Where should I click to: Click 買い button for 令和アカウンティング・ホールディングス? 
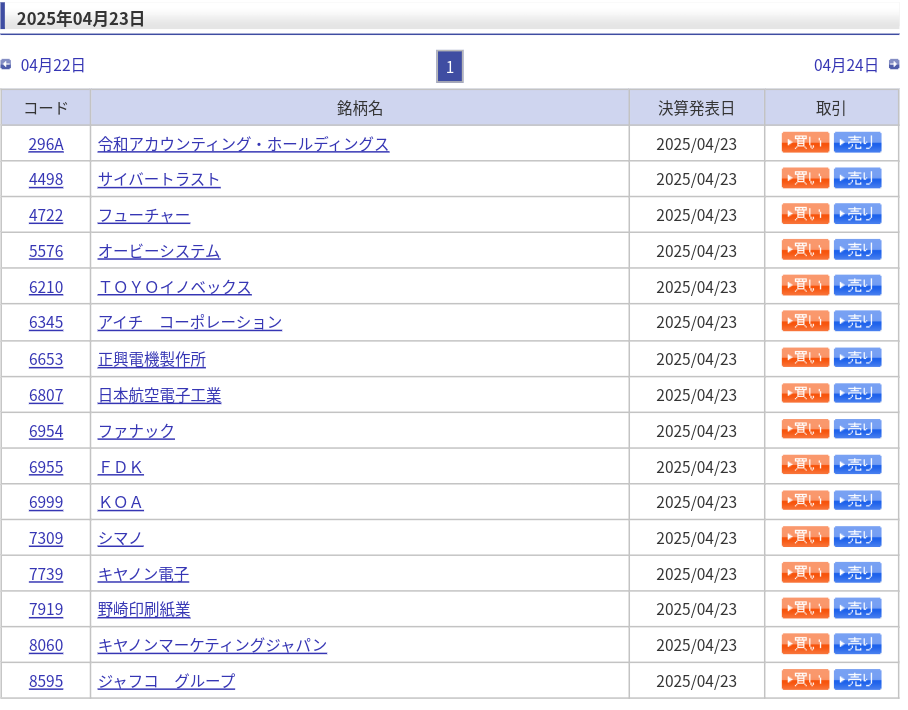pyautogui.click(x=805, y=142)
